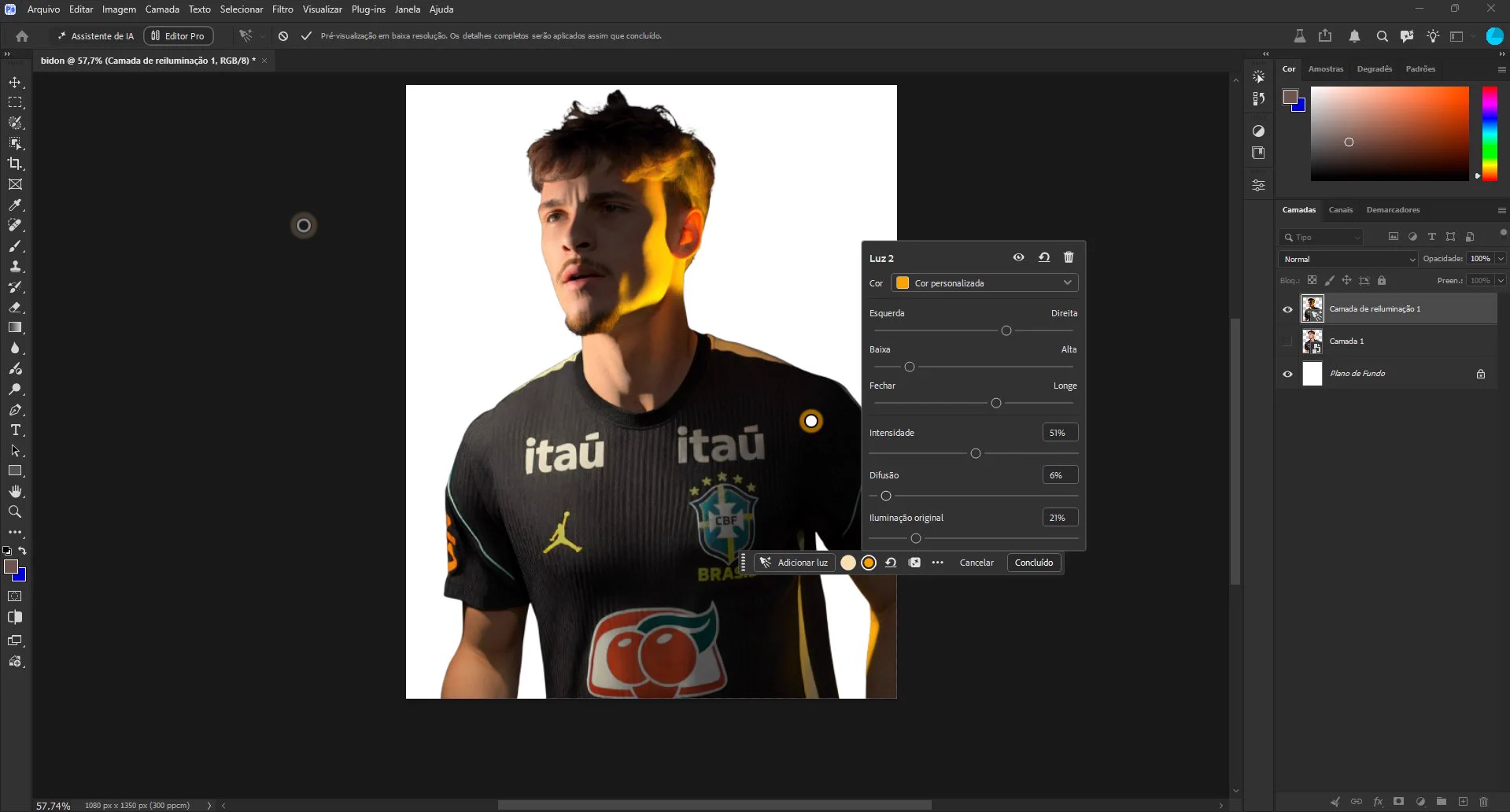Switch to the Canais tab
Image resolution: width=1510 pixels, height=812 pixels.
[x=1341, y=210]
